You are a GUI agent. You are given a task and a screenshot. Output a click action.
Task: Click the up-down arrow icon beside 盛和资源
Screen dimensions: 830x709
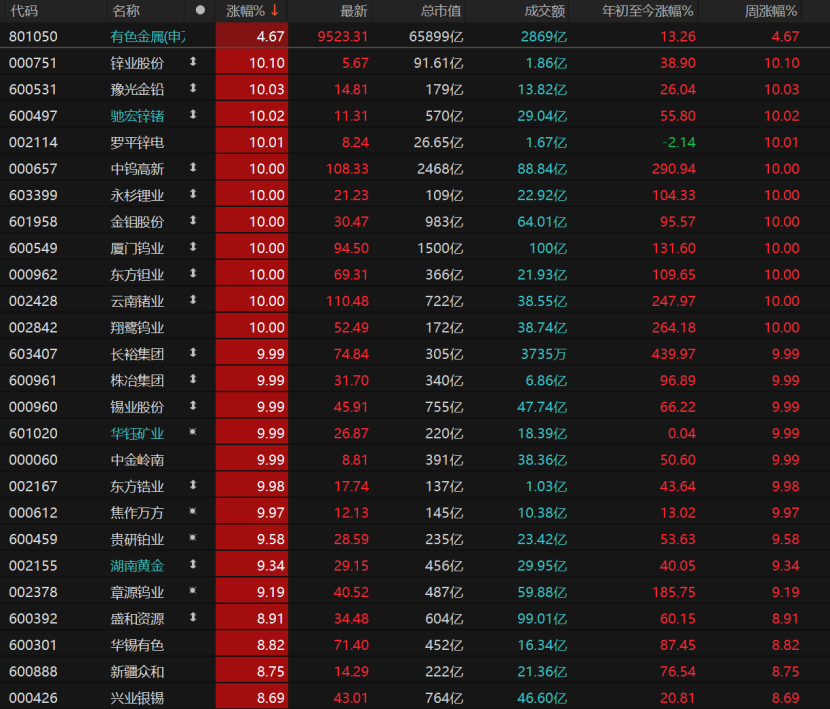point(193,618)
